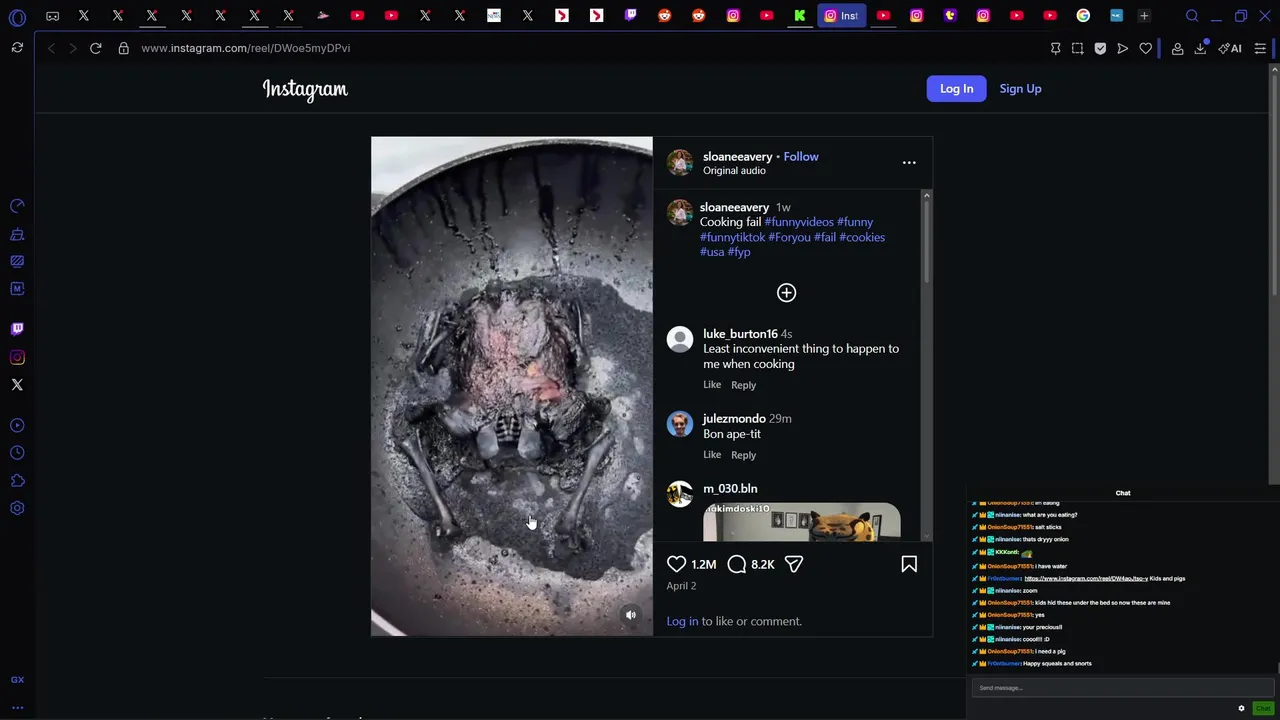Open Twitch in the Opera sidebar
The image size is (1280, 720).
click(17, 328)
